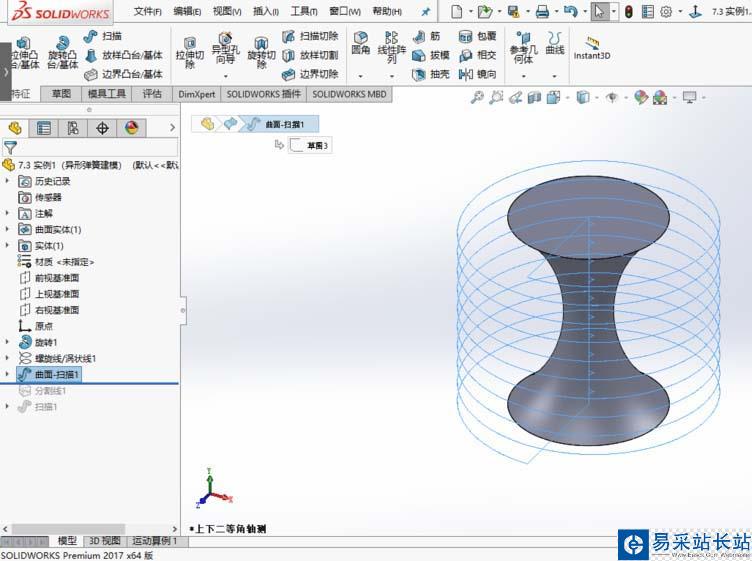Click the 草图3 breadcrumb item
Image resolution: width=752 pixels, height=561 pixels.
pyautogui.click(x=310, y=145)
